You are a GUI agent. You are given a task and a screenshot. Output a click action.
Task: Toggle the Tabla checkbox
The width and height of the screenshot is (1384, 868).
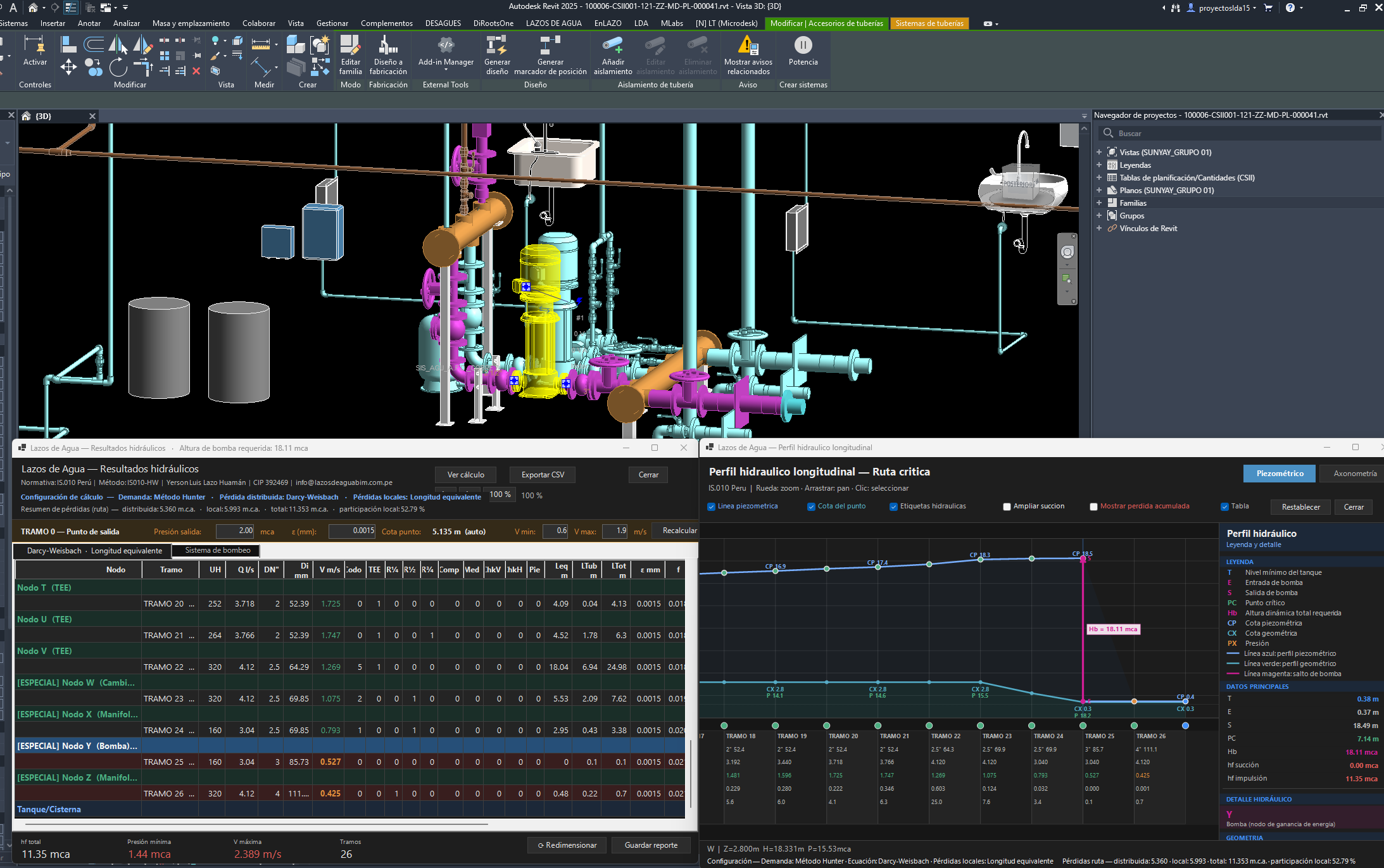[x=1224, y=506]
